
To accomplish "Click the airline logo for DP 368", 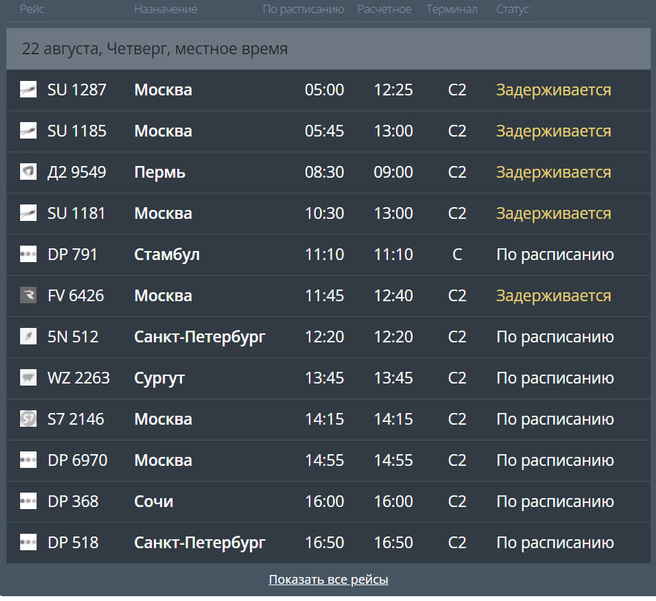I will click(x=28, y=502).
